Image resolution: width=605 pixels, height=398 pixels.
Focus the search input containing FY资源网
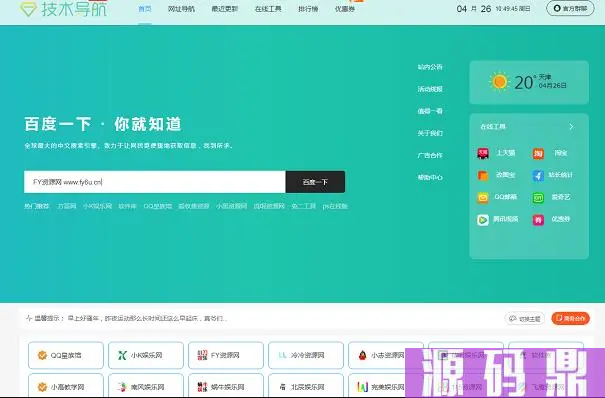coord(155,182)
